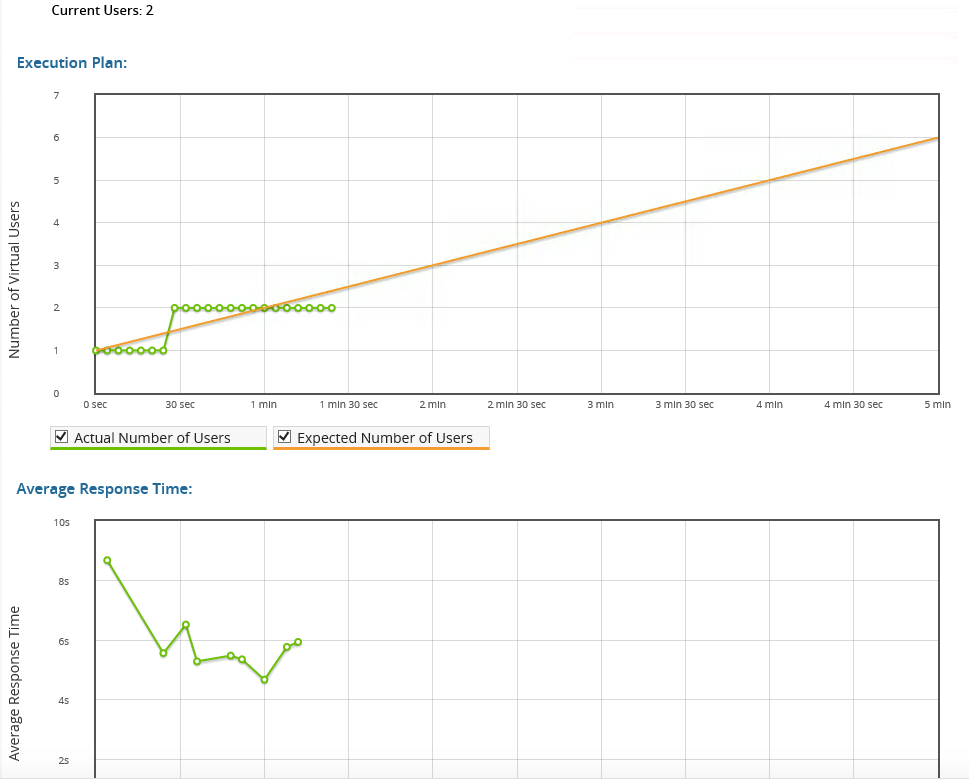Click the '30 sec' x-axis label

point(180,405)
